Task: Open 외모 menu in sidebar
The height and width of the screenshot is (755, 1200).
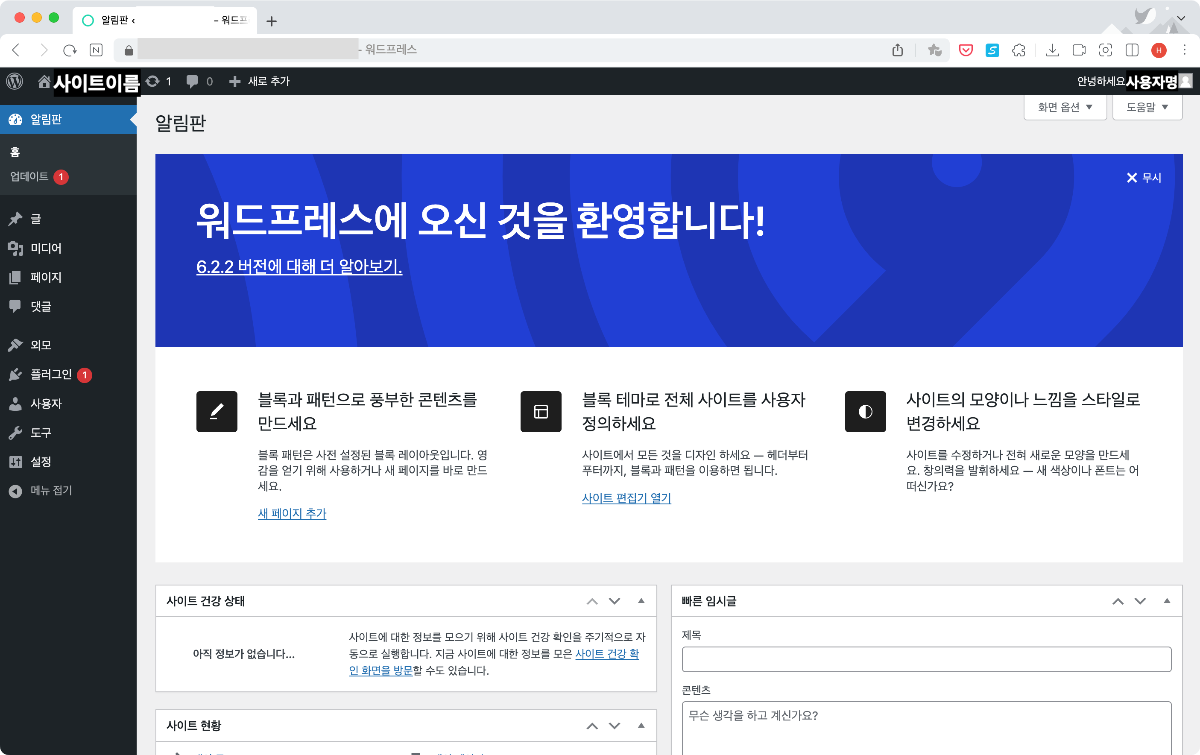Action: pos(68,345)
